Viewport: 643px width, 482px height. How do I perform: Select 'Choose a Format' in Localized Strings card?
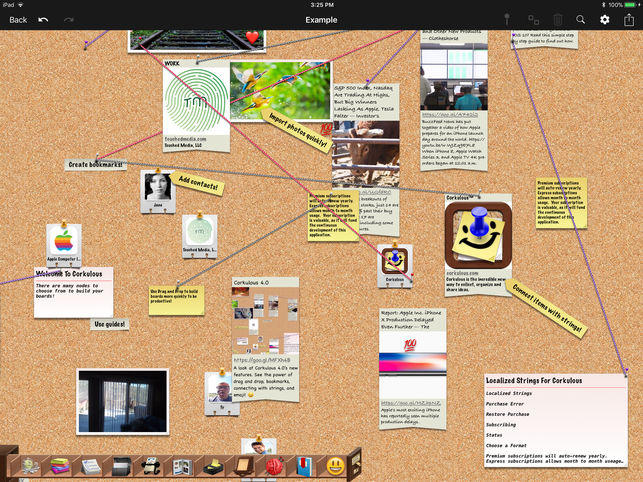pos(506,445)
